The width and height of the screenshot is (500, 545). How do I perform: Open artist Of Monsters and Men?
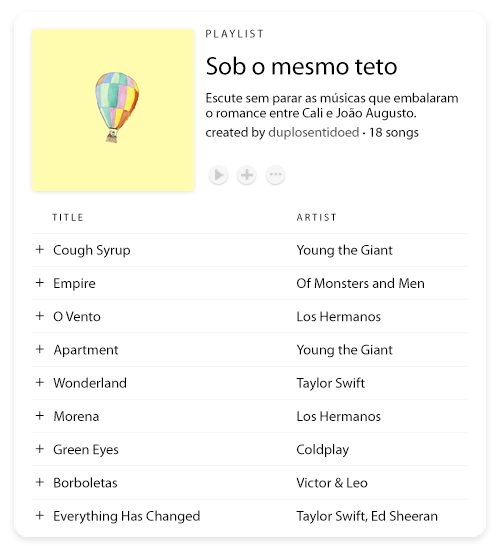coord(360,283)
